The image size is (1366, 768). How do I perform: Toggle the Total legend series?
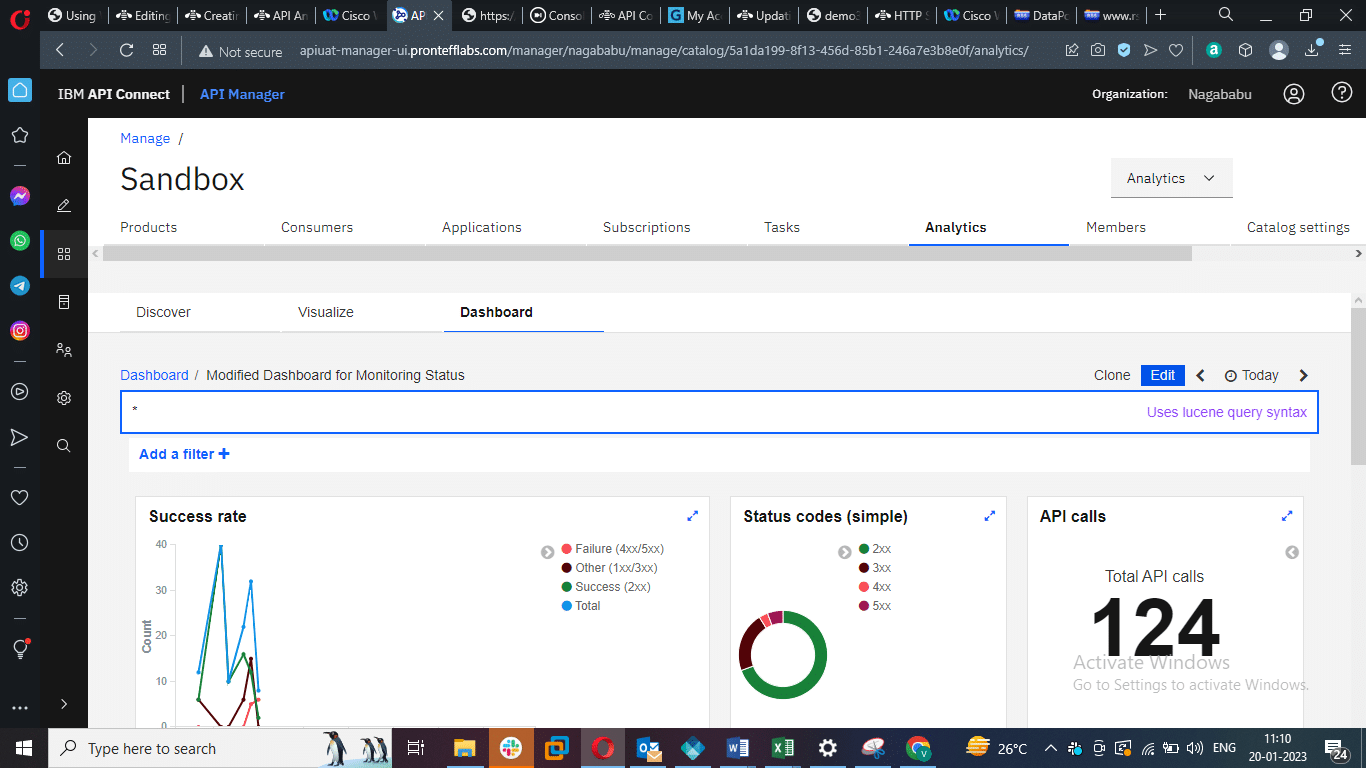click(x=581, y=606)
